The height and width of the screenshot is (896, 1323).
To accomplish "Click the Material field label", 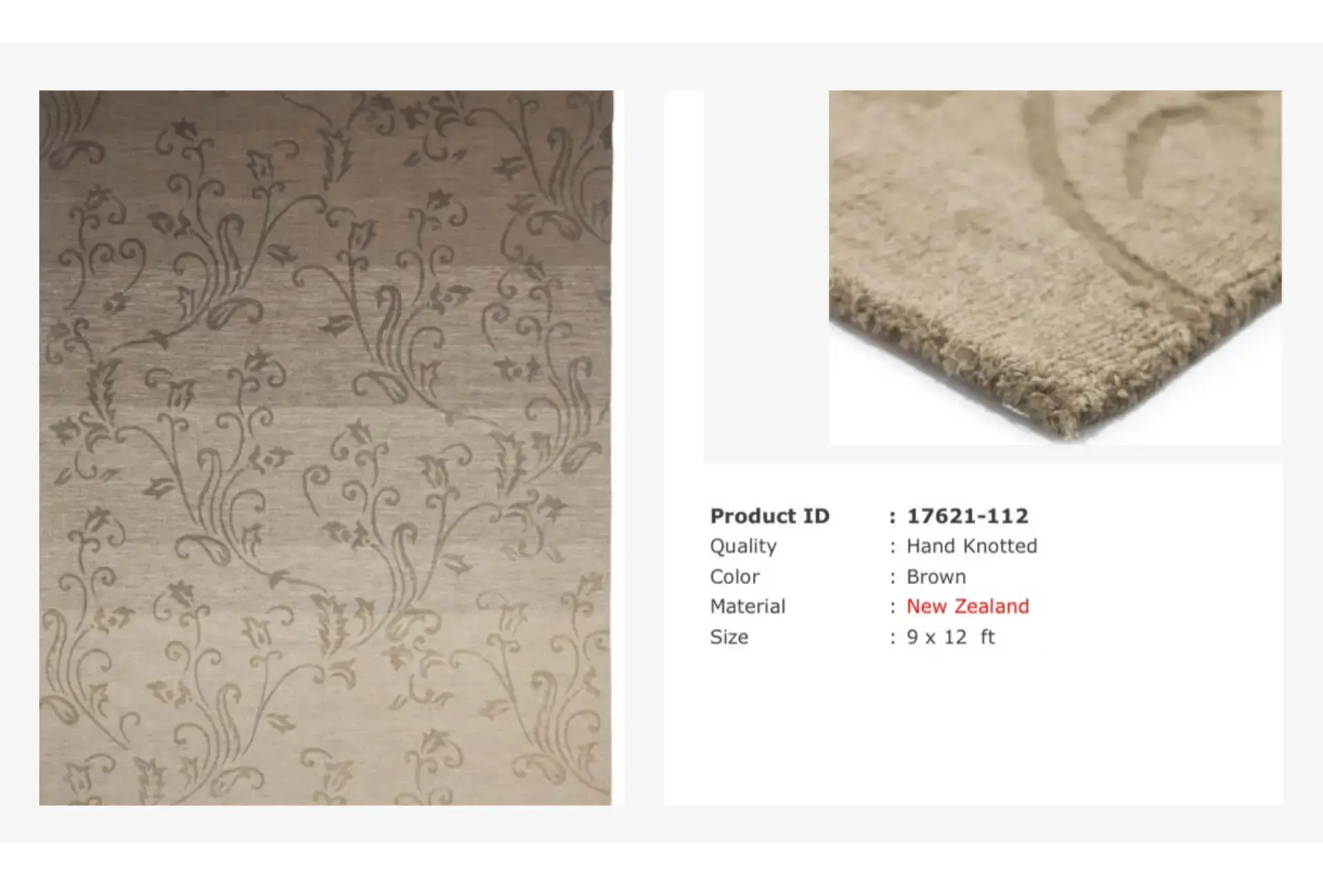I will (748, 607).
